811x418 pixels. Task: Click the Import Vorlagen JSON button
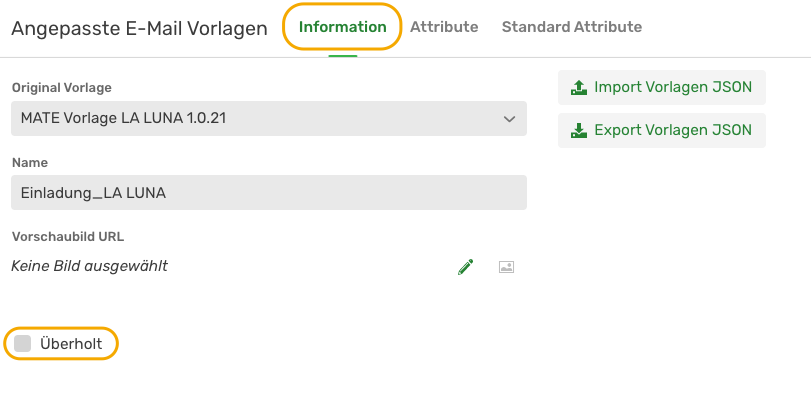click(x=662, y=87)
